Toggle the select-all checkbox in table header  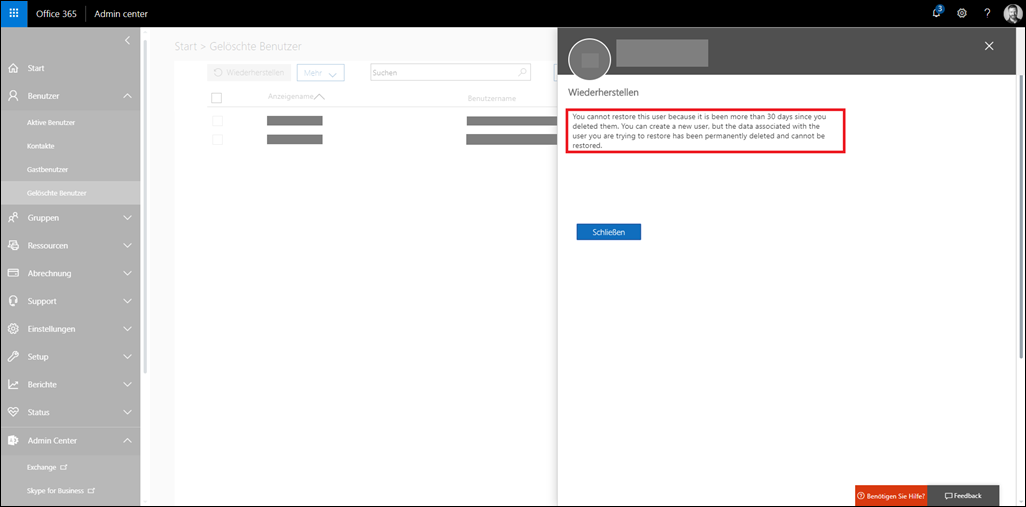tap(216, 98)
